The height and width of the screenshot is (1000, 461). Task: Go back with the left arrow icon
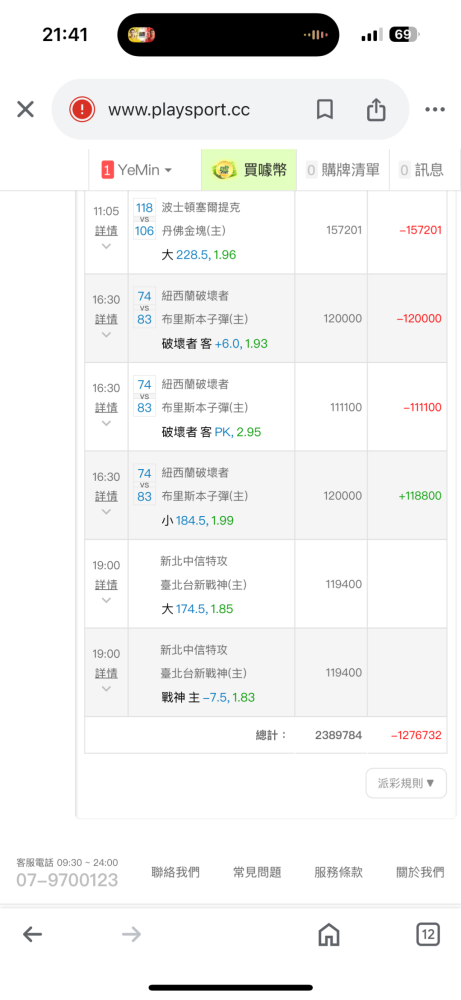coord(32,935)
